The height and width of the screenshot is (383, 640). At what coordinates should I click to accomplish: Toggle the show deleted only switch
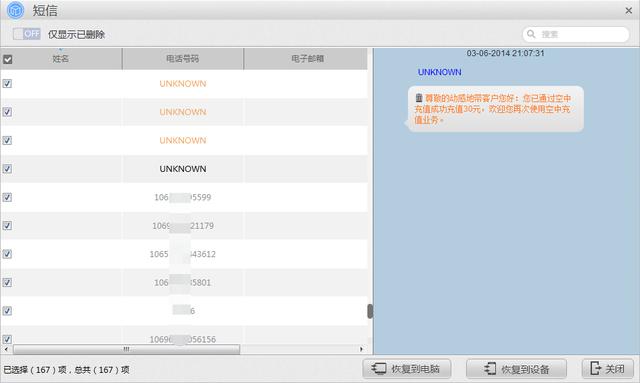tap(27, 34)
